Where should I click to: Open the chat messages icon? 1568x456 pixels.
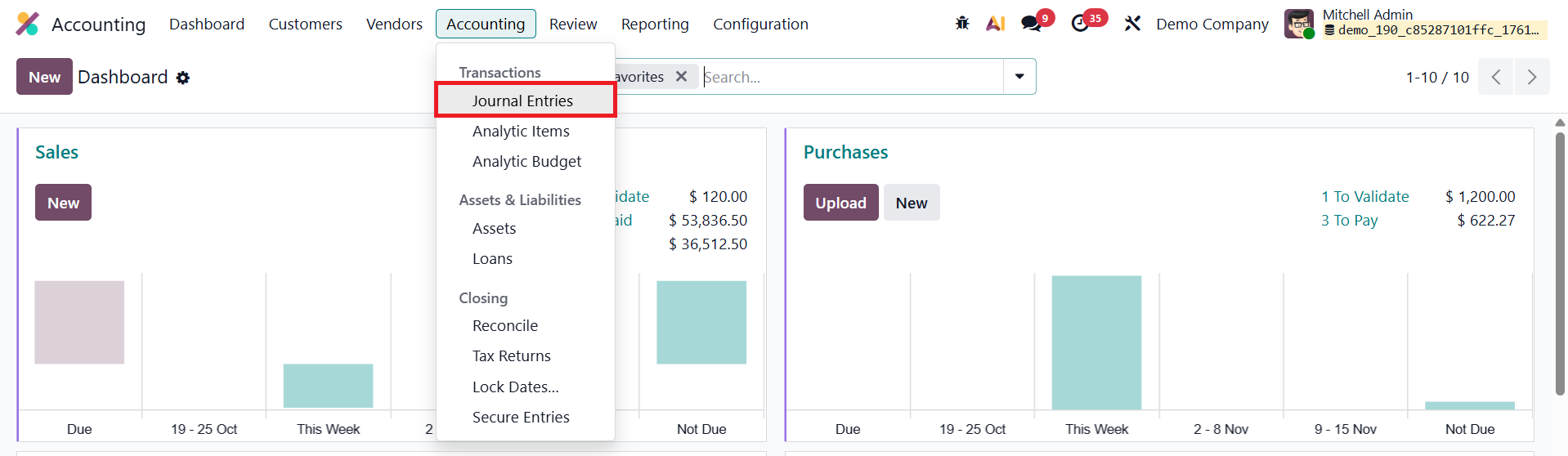[x=1031, y=24]
